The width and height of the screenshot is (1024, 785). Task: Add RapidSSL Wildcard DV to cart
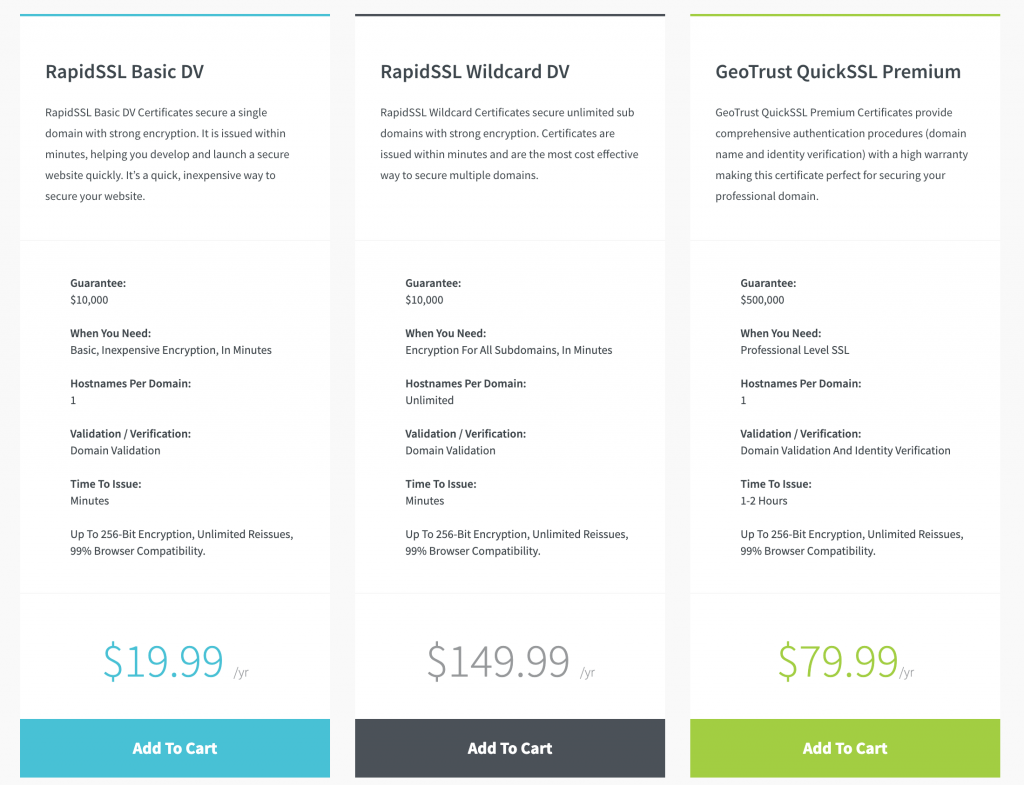[509, 748]
